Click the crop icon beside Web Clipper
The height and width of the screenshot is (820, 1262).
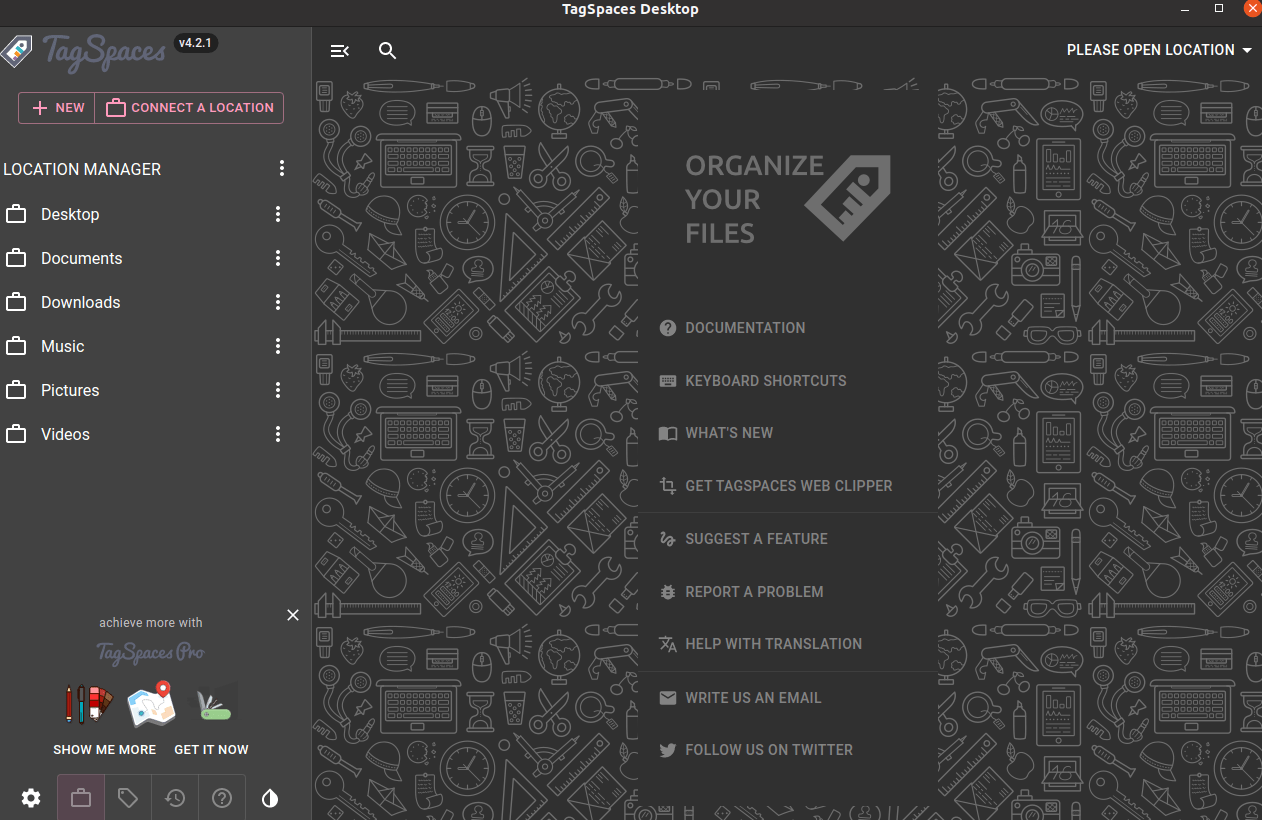(668, 486)
